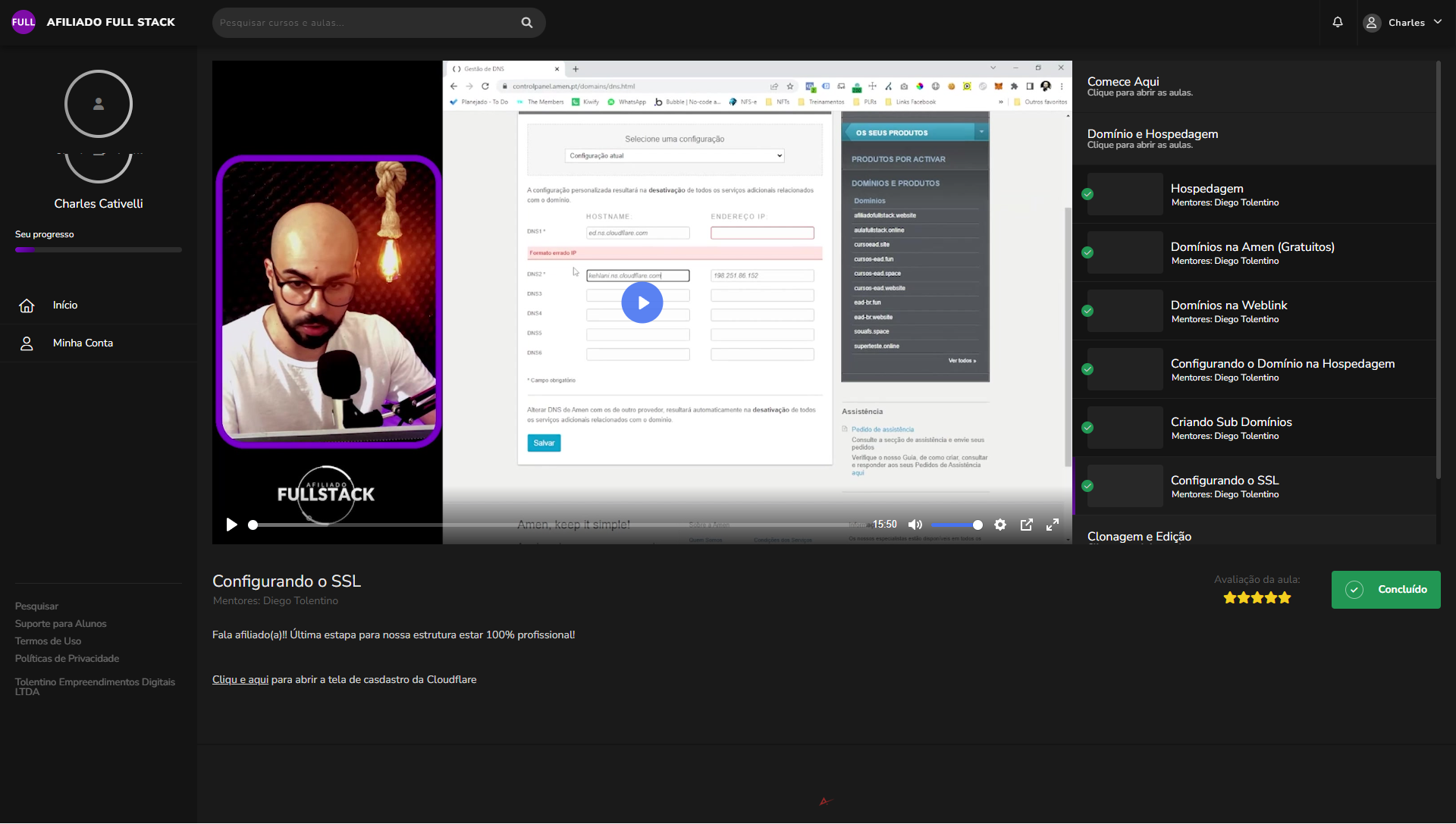Toggle completion check for Hospedagem lesson
This screenshot has height=824, width=1456.
[1087, 194]
